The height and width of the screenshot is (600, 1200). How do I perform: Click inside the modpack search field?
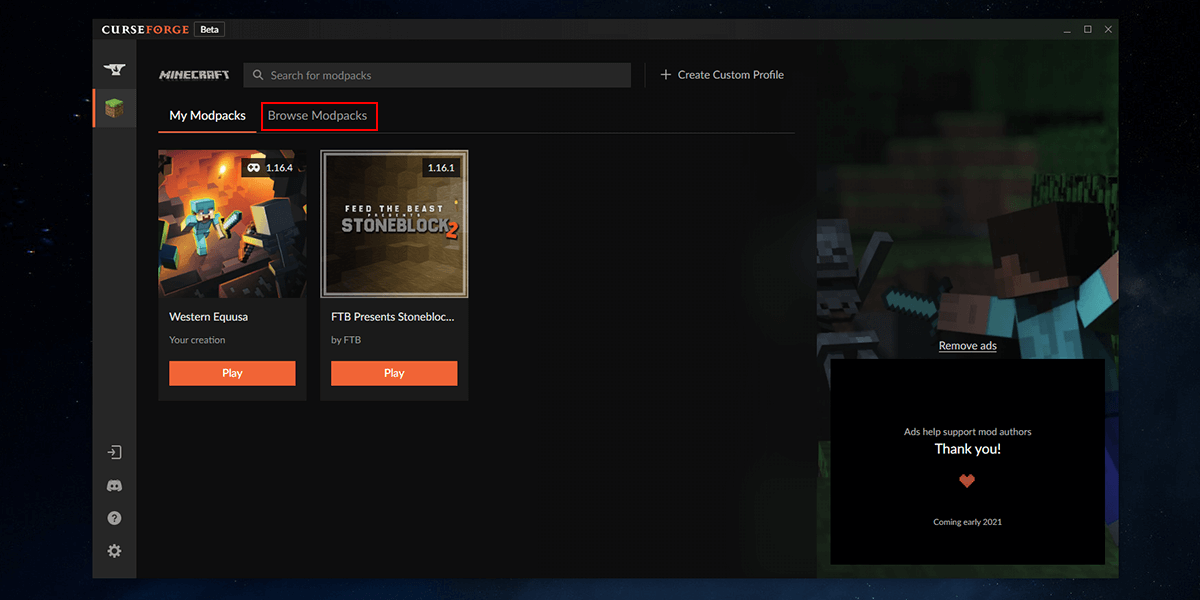(x=437, y=75)
